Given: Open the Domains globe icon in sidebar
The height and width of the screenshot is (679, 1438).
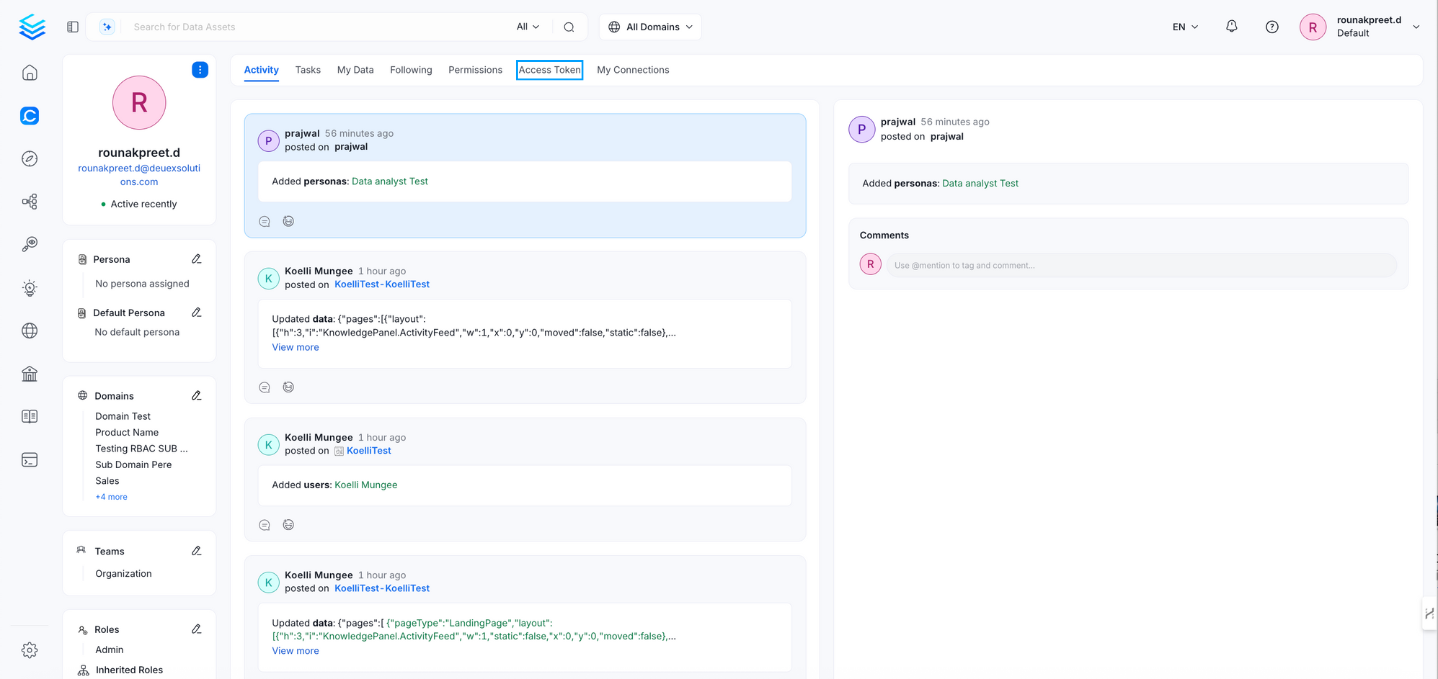Looking at the screenshot, I should point(29,330).
